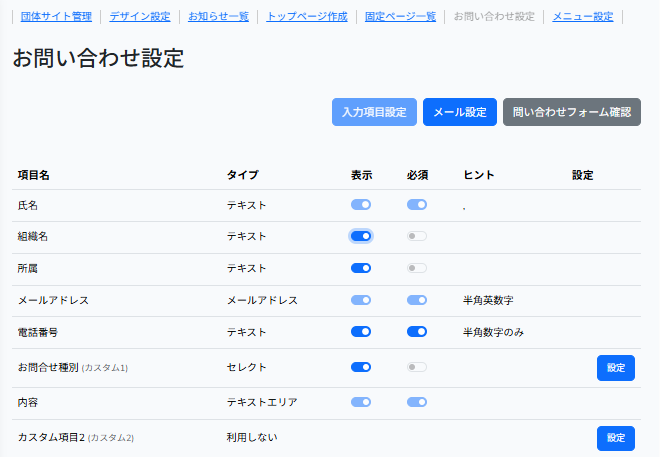Make お問合せ種別 a required field
The height and width of the screenshot is (457, 660).
point(417,367)
